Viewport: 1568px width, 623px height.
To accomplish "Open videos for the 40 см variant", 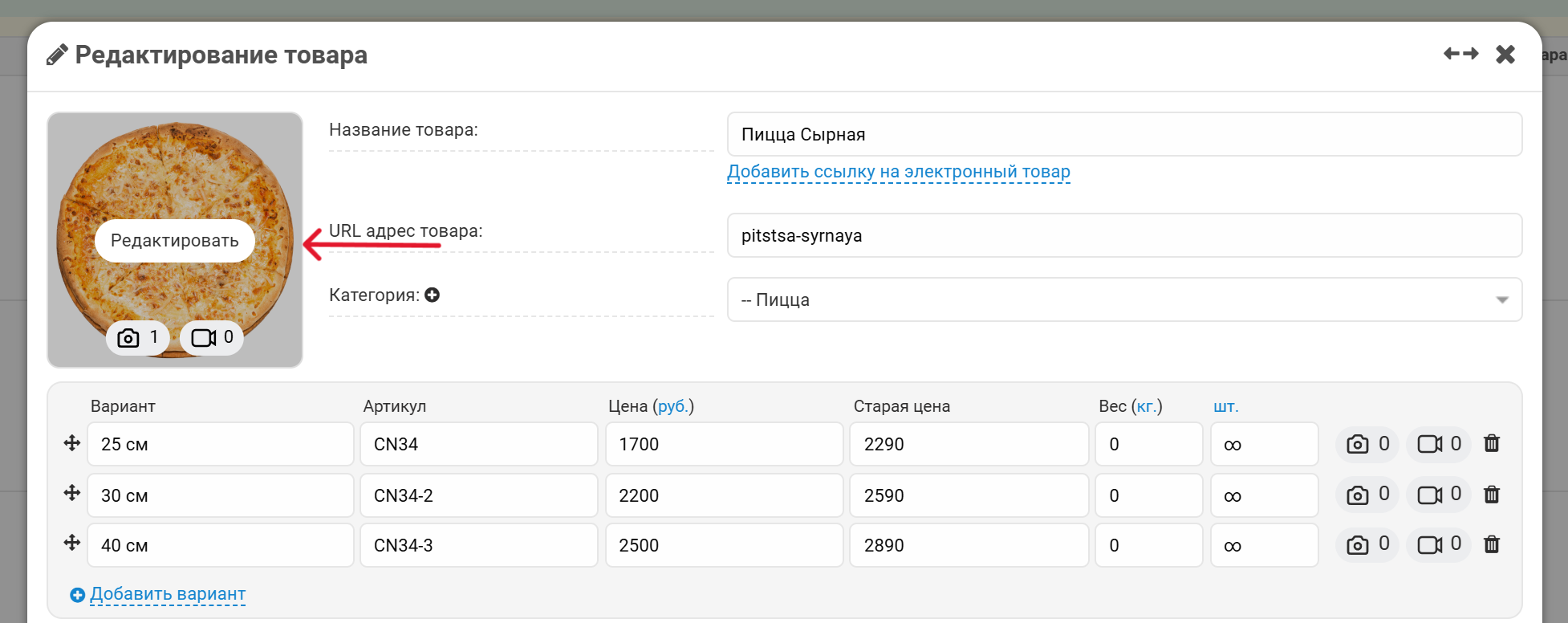I will (x=1438, y=544).
